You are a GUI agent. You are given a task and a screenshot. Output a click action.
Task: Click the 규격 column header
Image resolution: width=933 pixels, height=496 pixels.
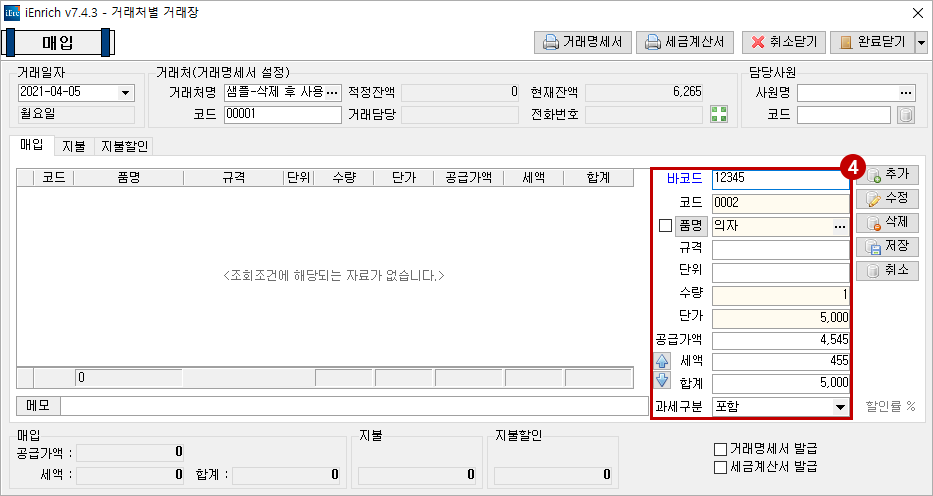click(233, 178)
